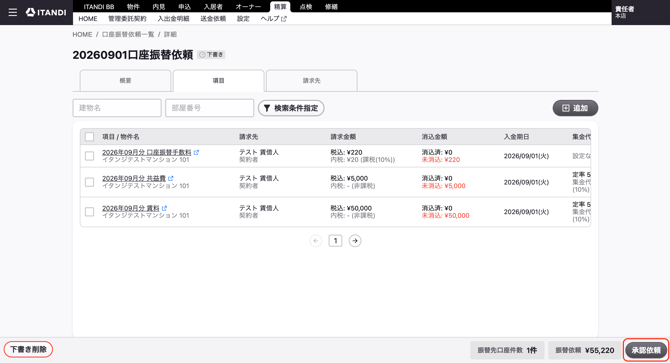Open the 申込 menu
670x363 pixels.
click(x=185, y=6)
